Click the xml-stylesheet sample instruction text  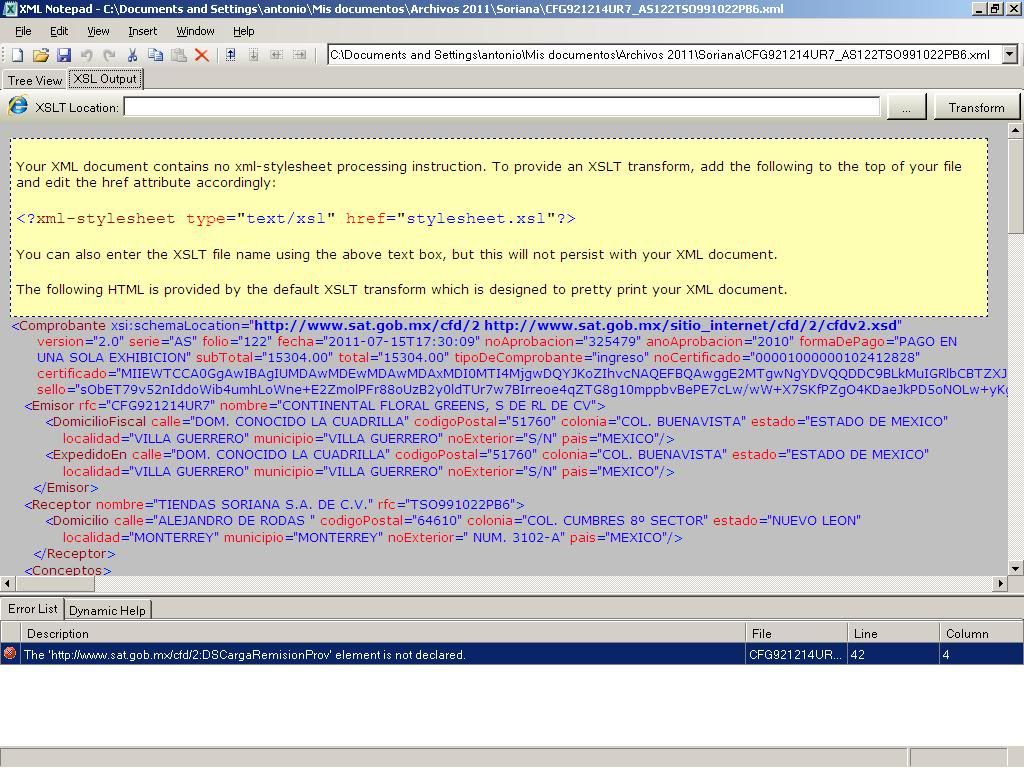point(296,219)
